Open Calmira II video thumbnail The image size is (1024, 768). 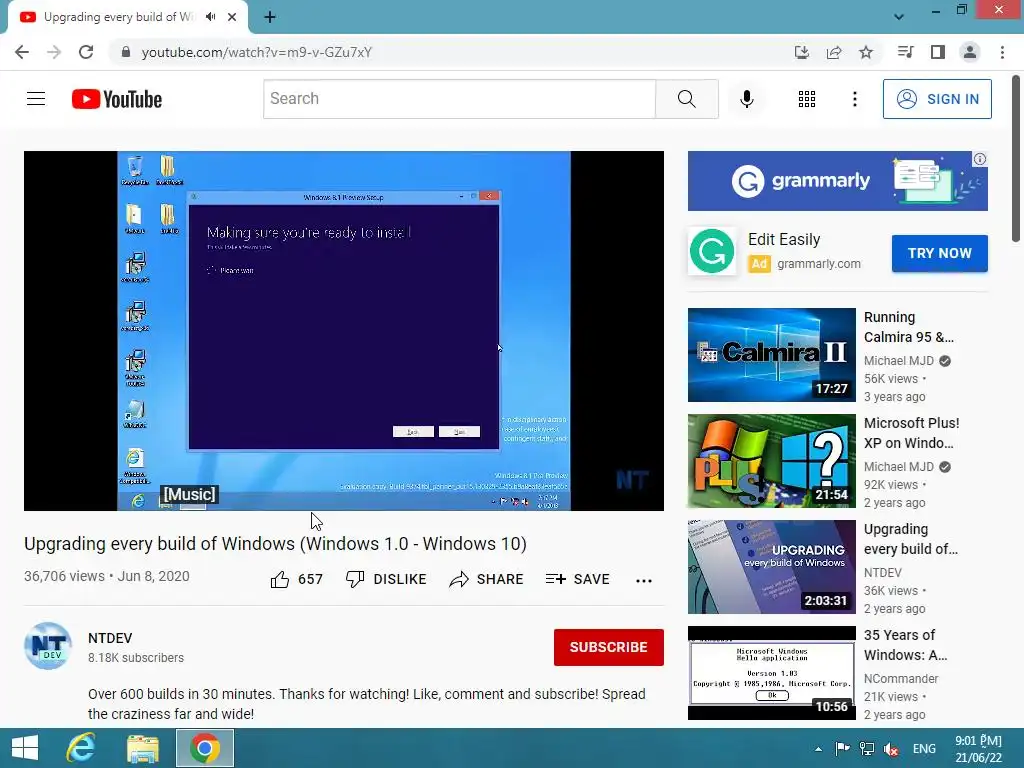pyautogui.click(x=771, y=355)
